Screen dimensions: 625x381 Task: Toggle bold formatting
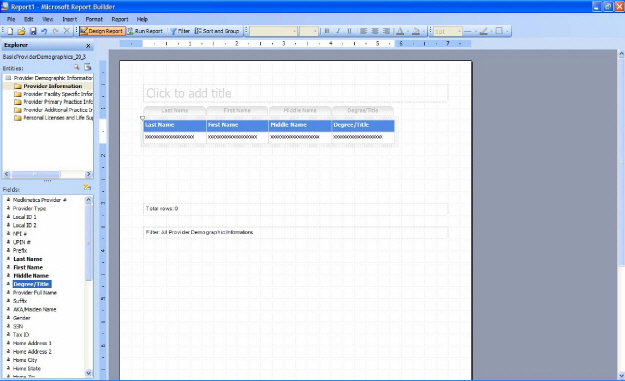pos(327,31)
